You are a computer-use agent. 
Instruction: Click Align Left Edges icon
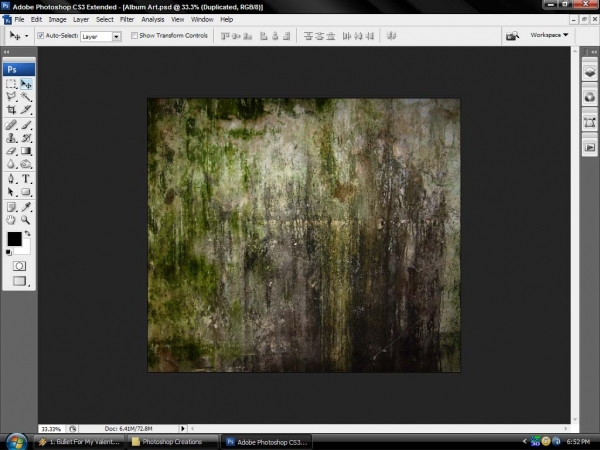[x=264, y=36]
